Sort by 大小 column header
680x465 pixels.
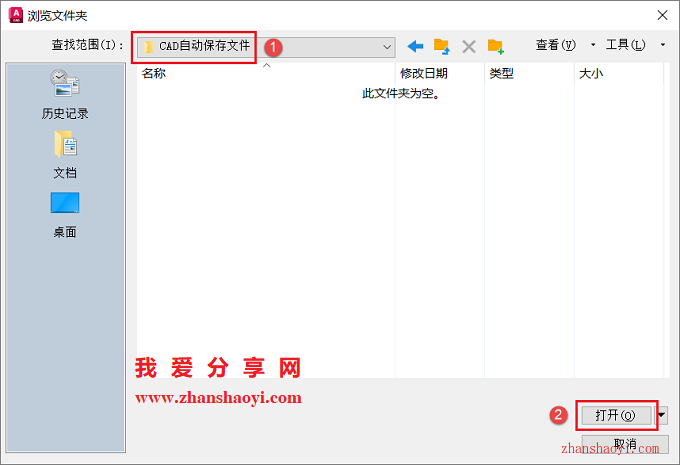point(619,73)
